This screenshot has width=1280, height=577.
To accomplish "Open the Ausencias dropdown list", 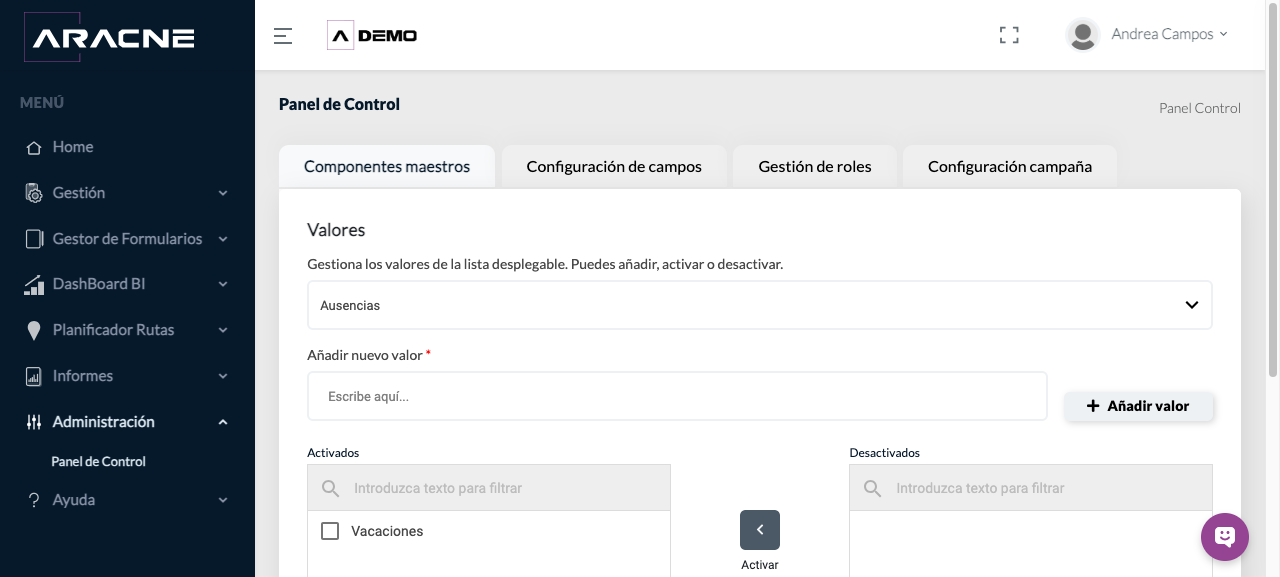I will click(x=759, y=305).
